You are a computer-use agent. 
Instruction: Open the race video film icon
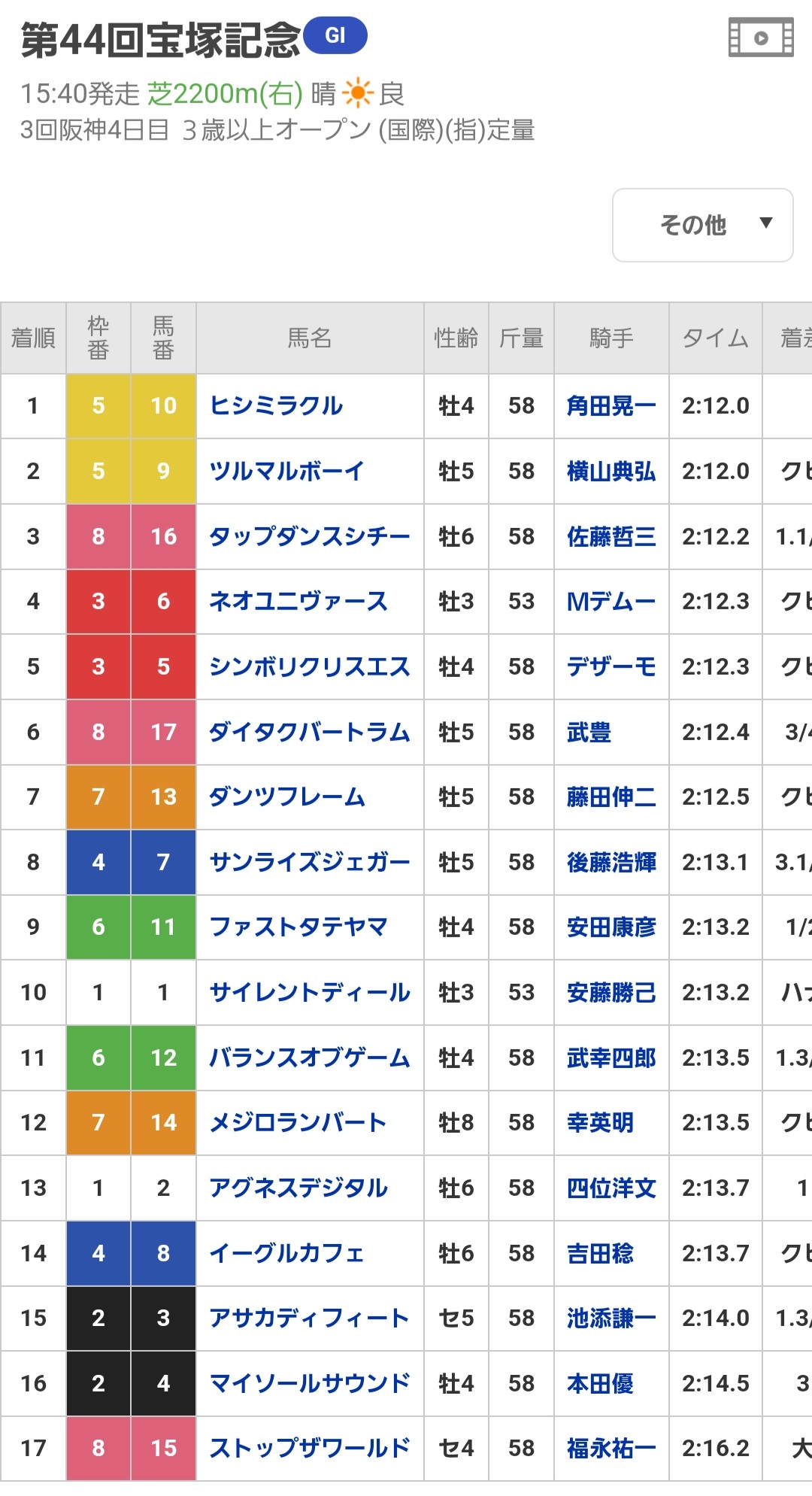761,38
